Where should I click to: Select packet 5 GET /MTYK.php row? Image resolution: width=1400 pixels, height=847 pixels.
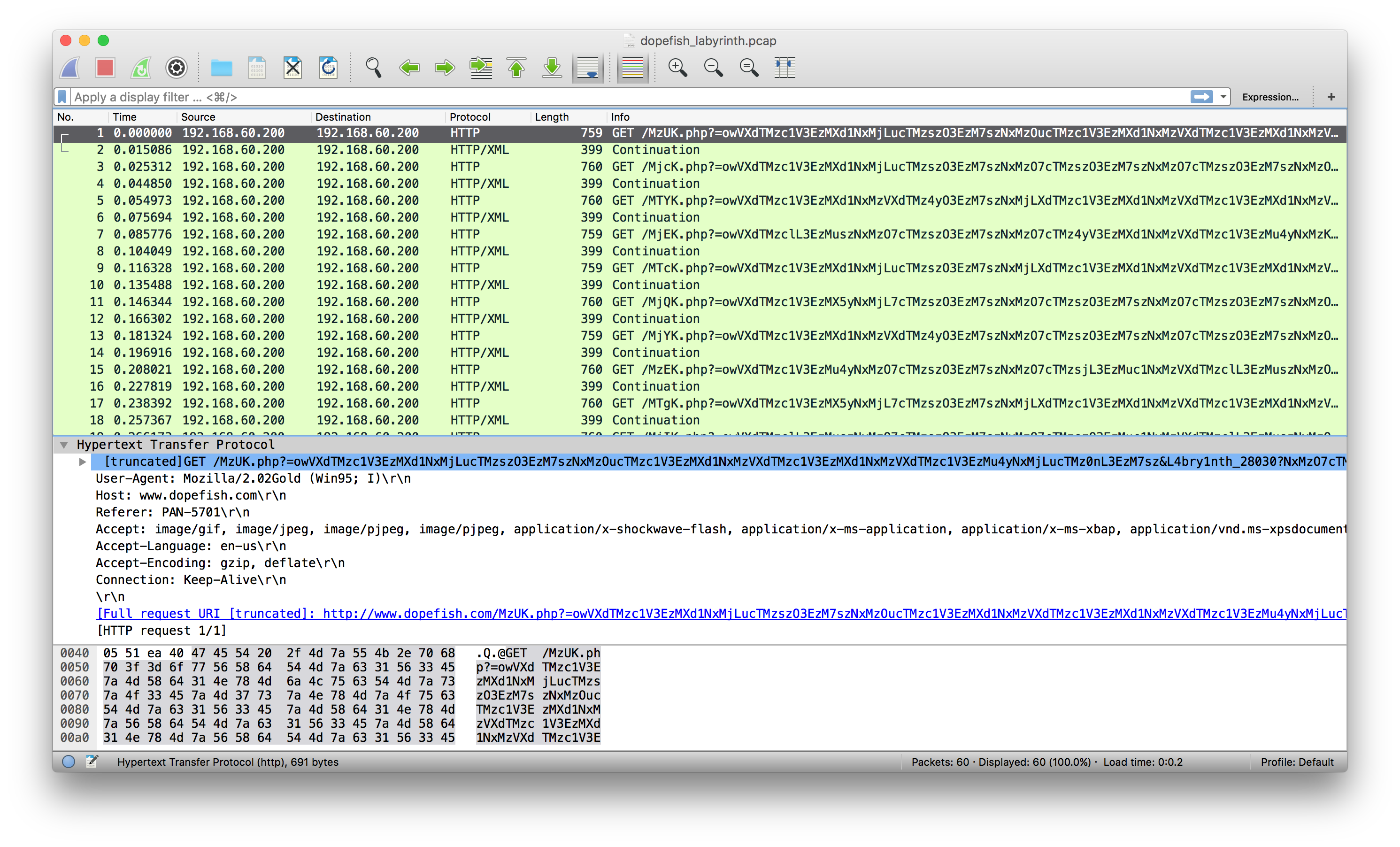tap(700, 200)
